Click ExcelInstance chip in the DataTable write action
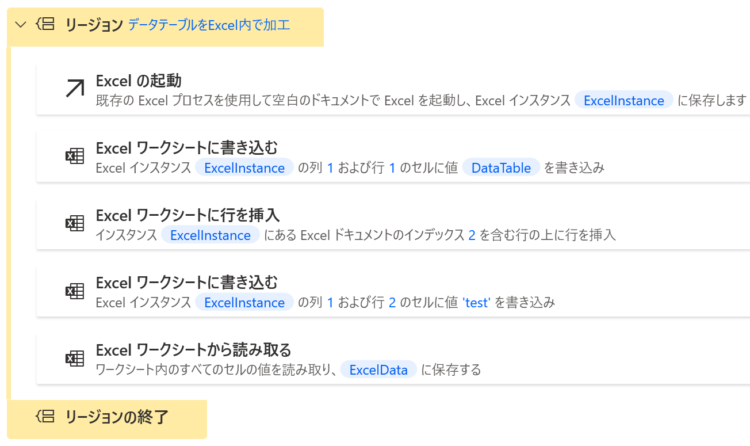Image resolution: width=750 pixels, height=446 pixels. [x=244, y=168]
